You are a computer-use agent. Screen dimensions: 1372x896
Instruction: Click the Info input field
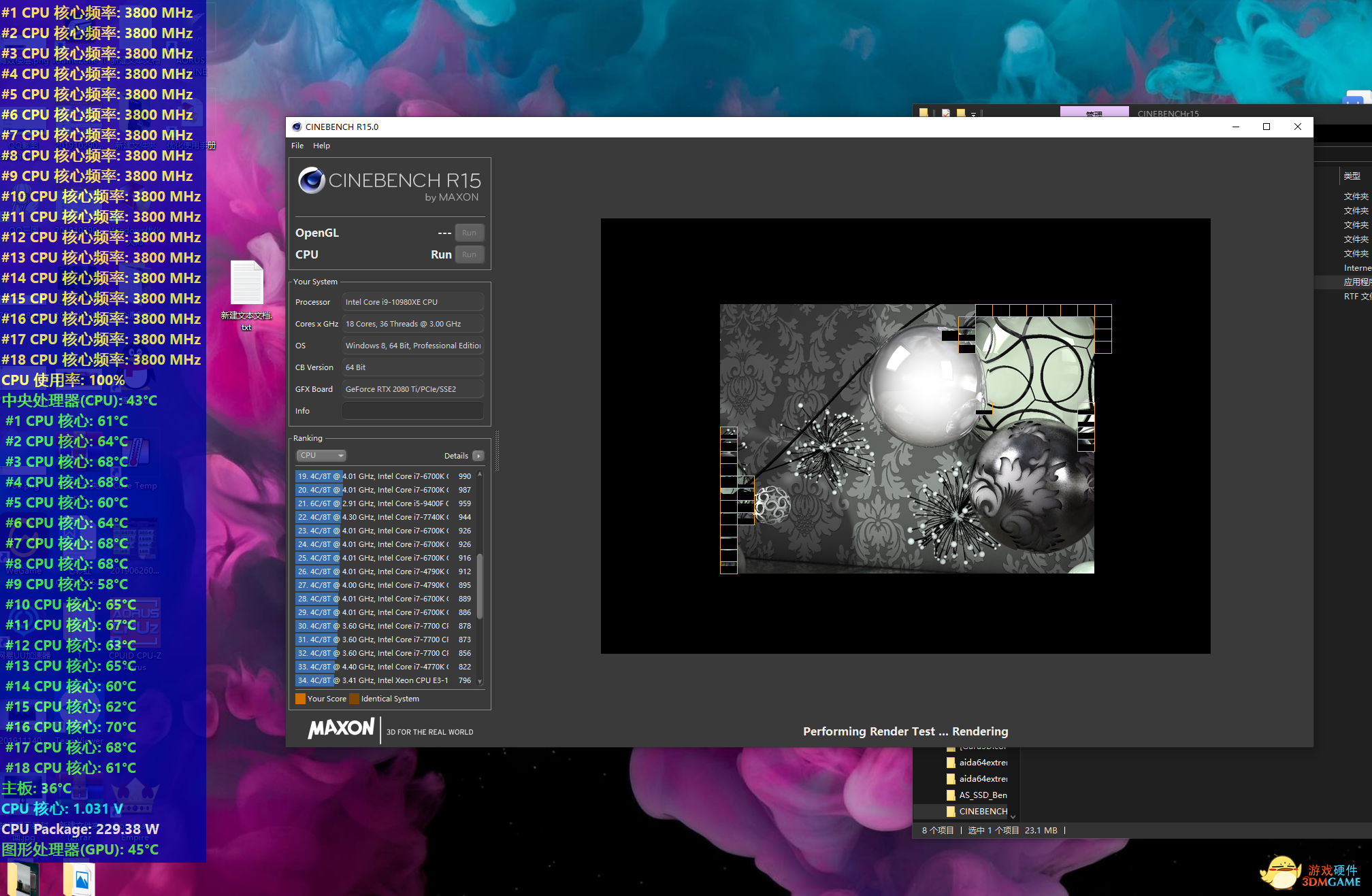click(412, 411)
